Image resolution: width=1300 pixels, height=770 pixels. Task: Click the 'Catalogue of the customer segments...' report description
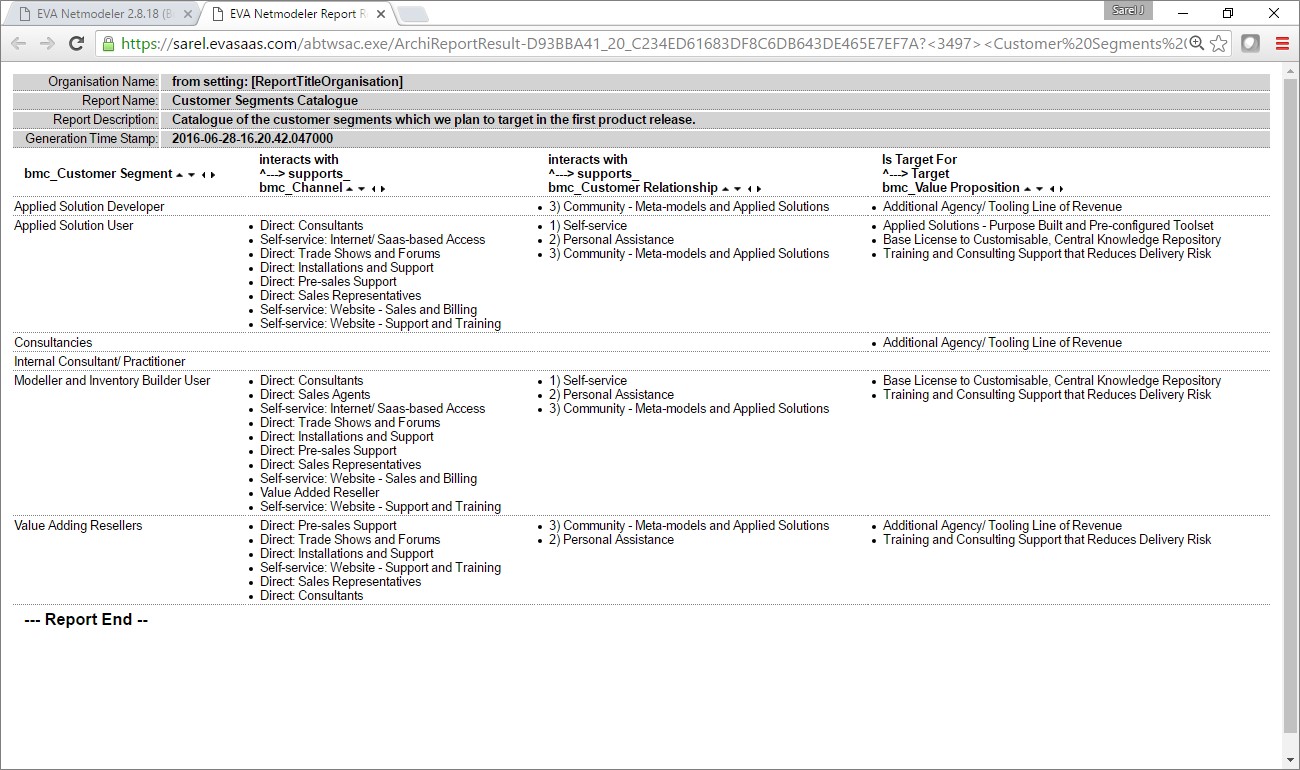433,120
